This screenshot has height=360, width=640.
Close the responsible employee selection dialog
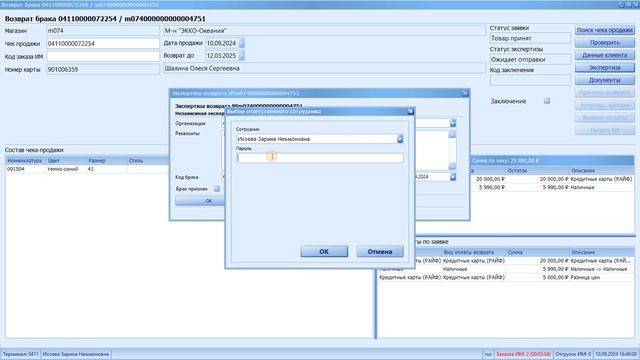(x=411, y=111)
